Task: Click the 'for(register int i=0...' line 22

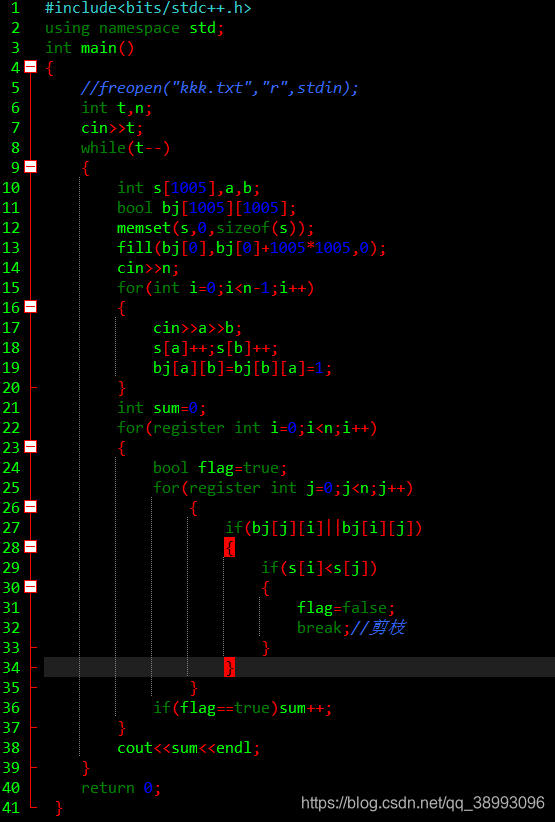Action: tap(247, 428)
